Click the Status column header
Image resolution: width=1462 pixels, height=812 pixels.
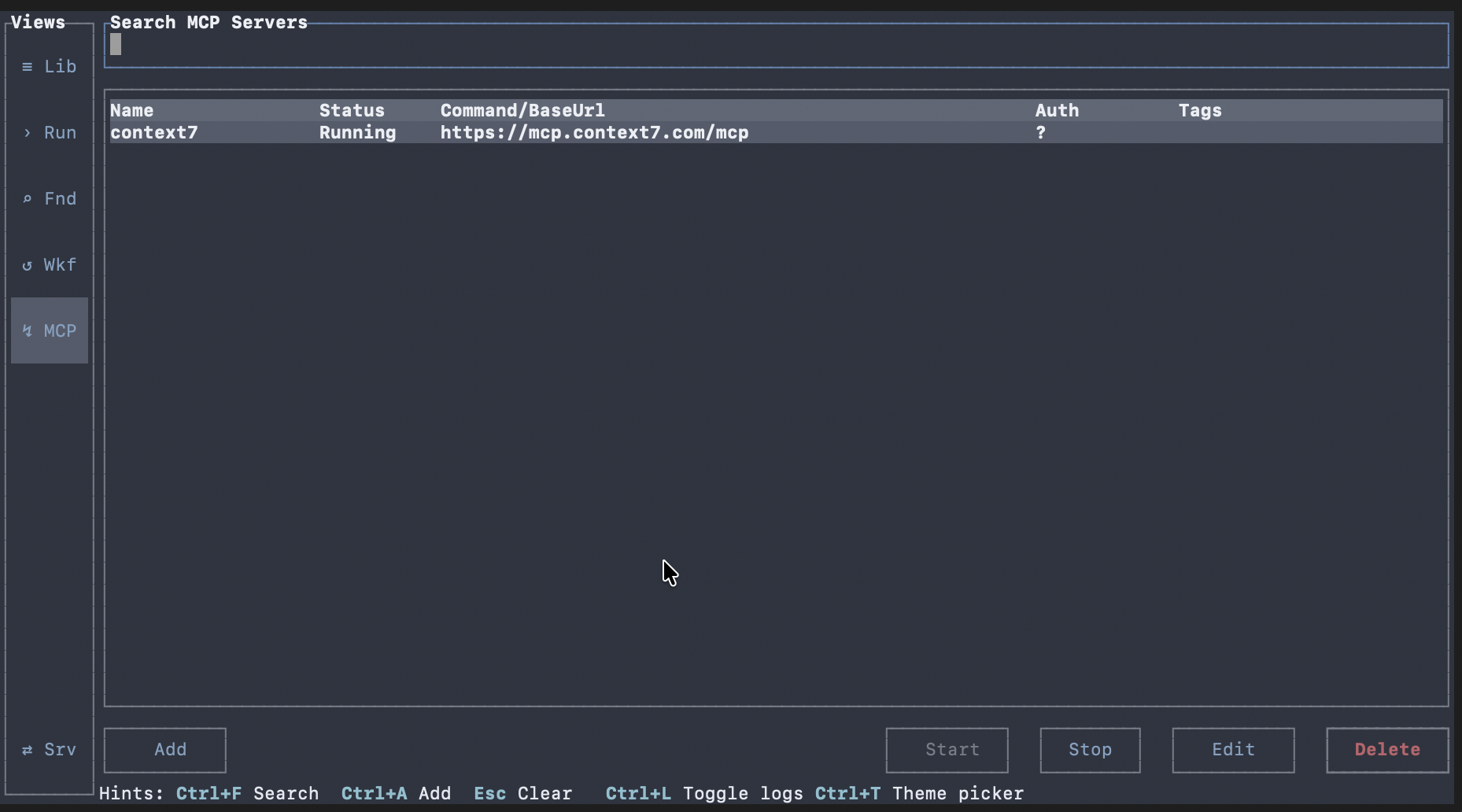pyautogui.click(x=351, y=110)
